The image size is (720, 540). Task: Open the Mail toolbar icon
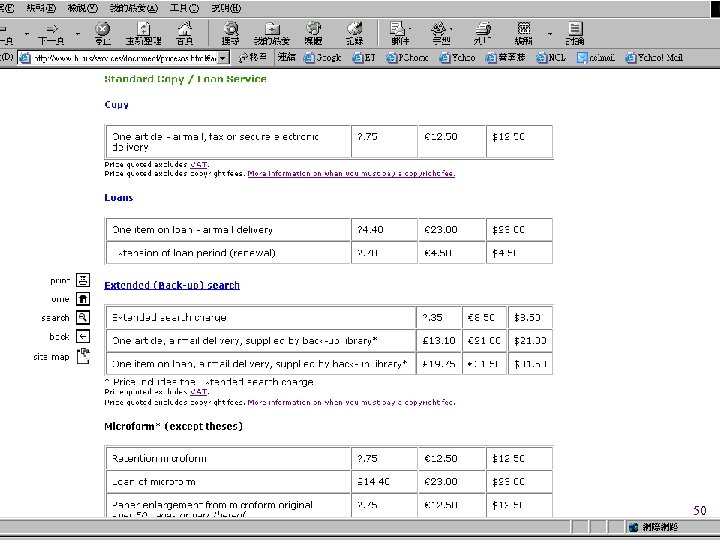[399, 34]
